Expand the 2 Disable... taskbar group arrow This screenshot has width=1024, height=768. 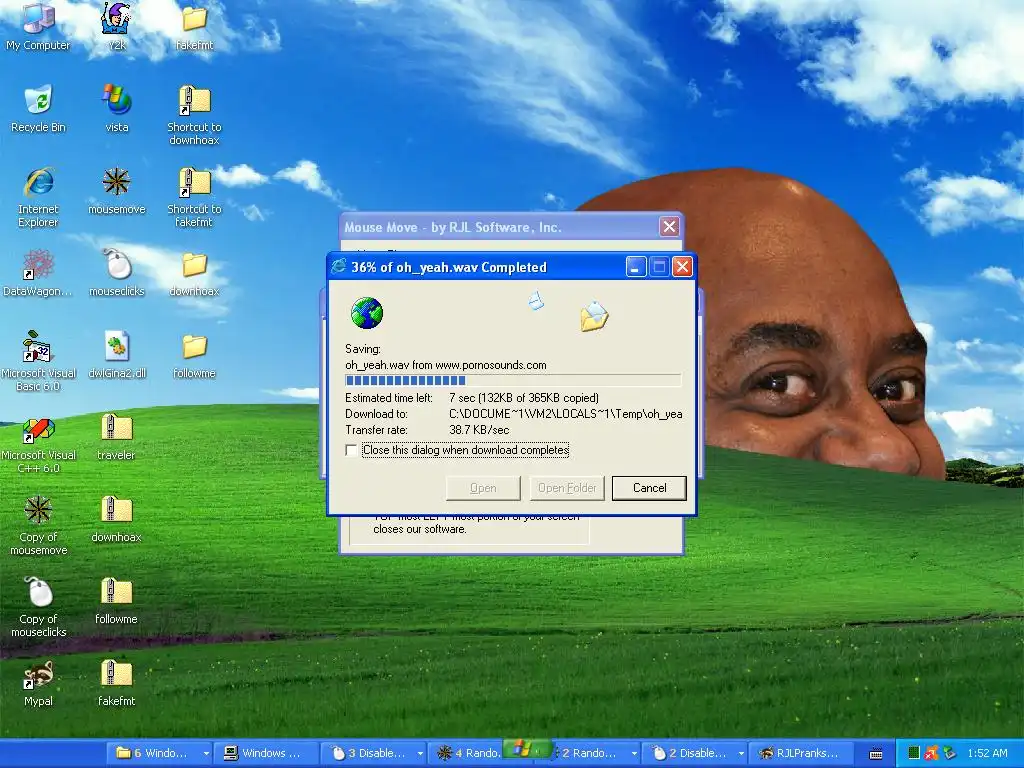741,753
